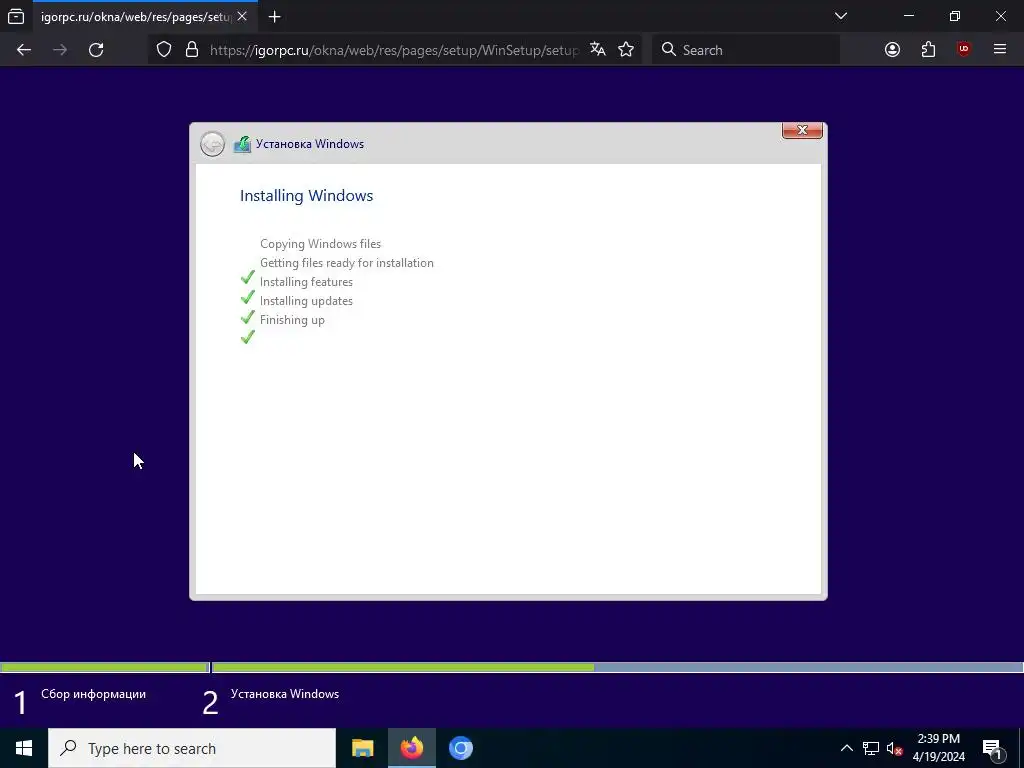Open the notification action center
The image size is (1024, 768).
click(992, 748)
